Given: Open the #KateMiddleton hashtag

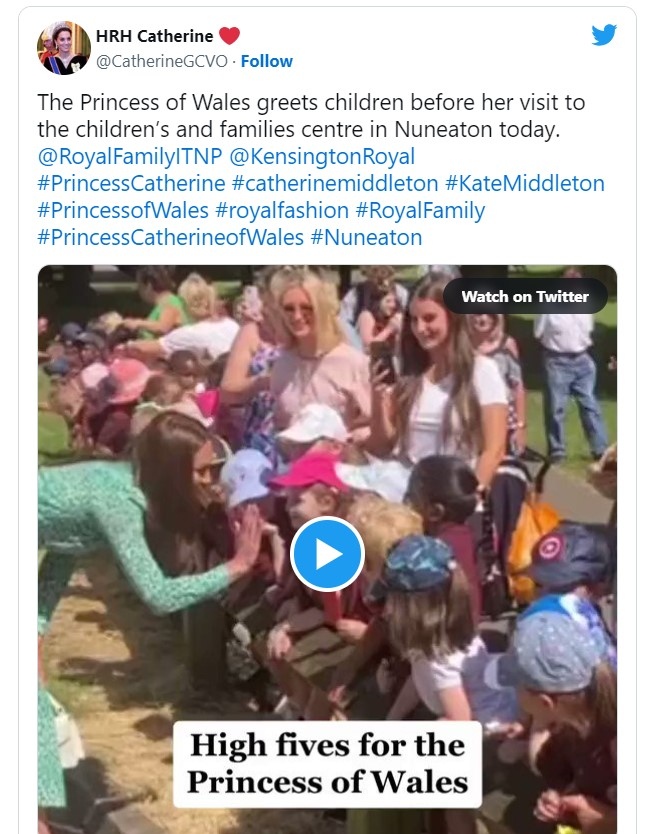Looking at the screenshot, I should [525, 184].
